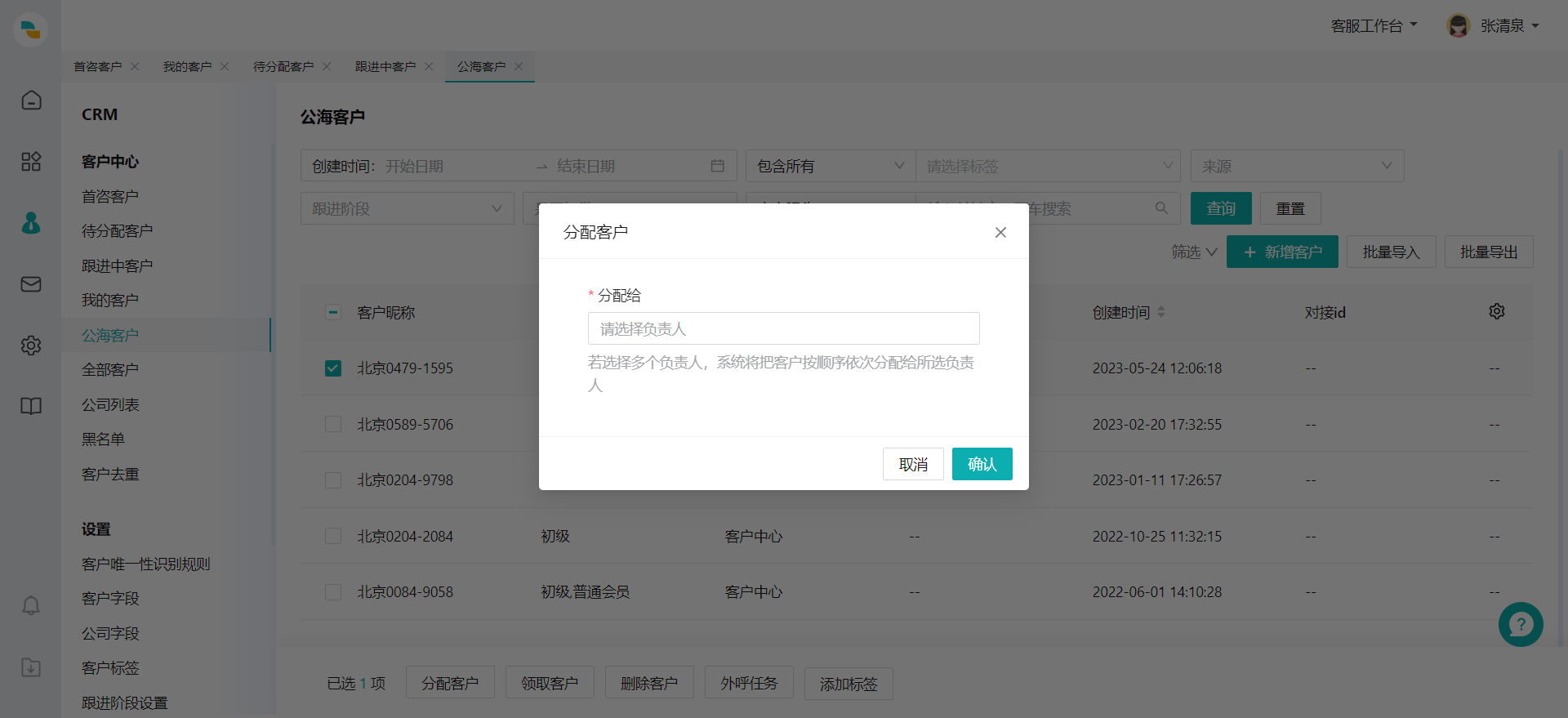The height and width of the screenshot is (718, 1568).
Task: Open the 请选择负责人 selector
Action: pos(784,328)
